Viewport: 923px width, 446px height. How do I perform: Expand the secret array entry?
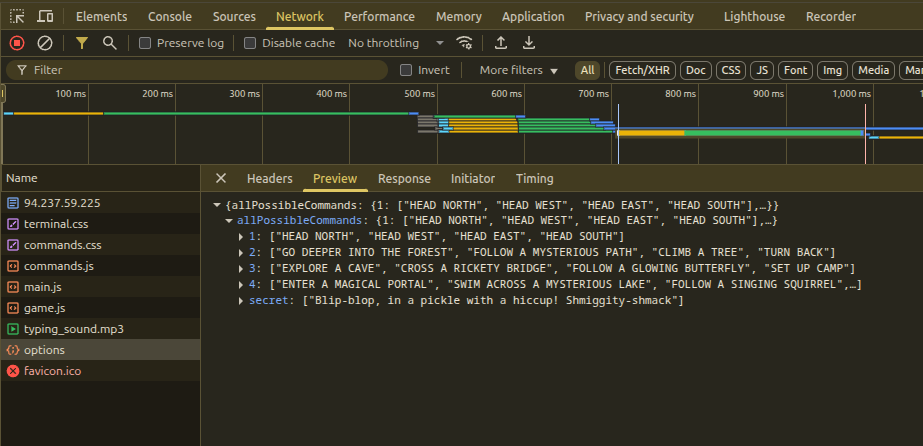(x=241, y=301)
